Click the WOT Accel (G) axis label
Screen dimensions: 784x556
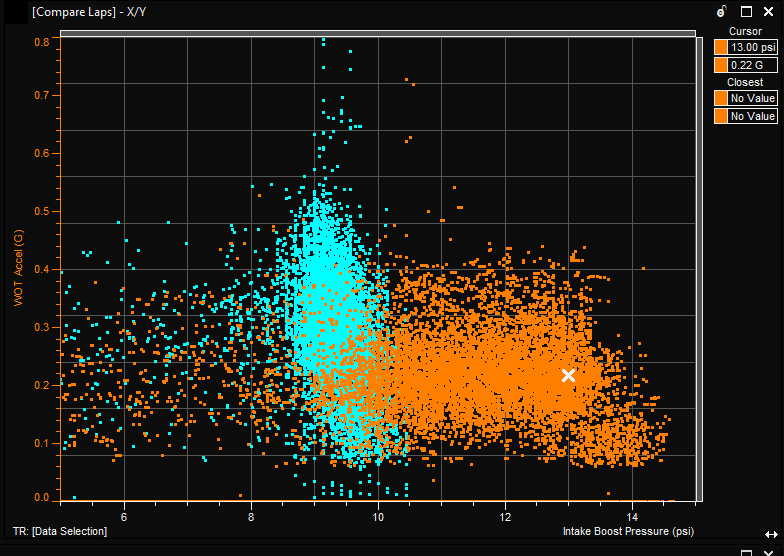[x=19, y=268]
